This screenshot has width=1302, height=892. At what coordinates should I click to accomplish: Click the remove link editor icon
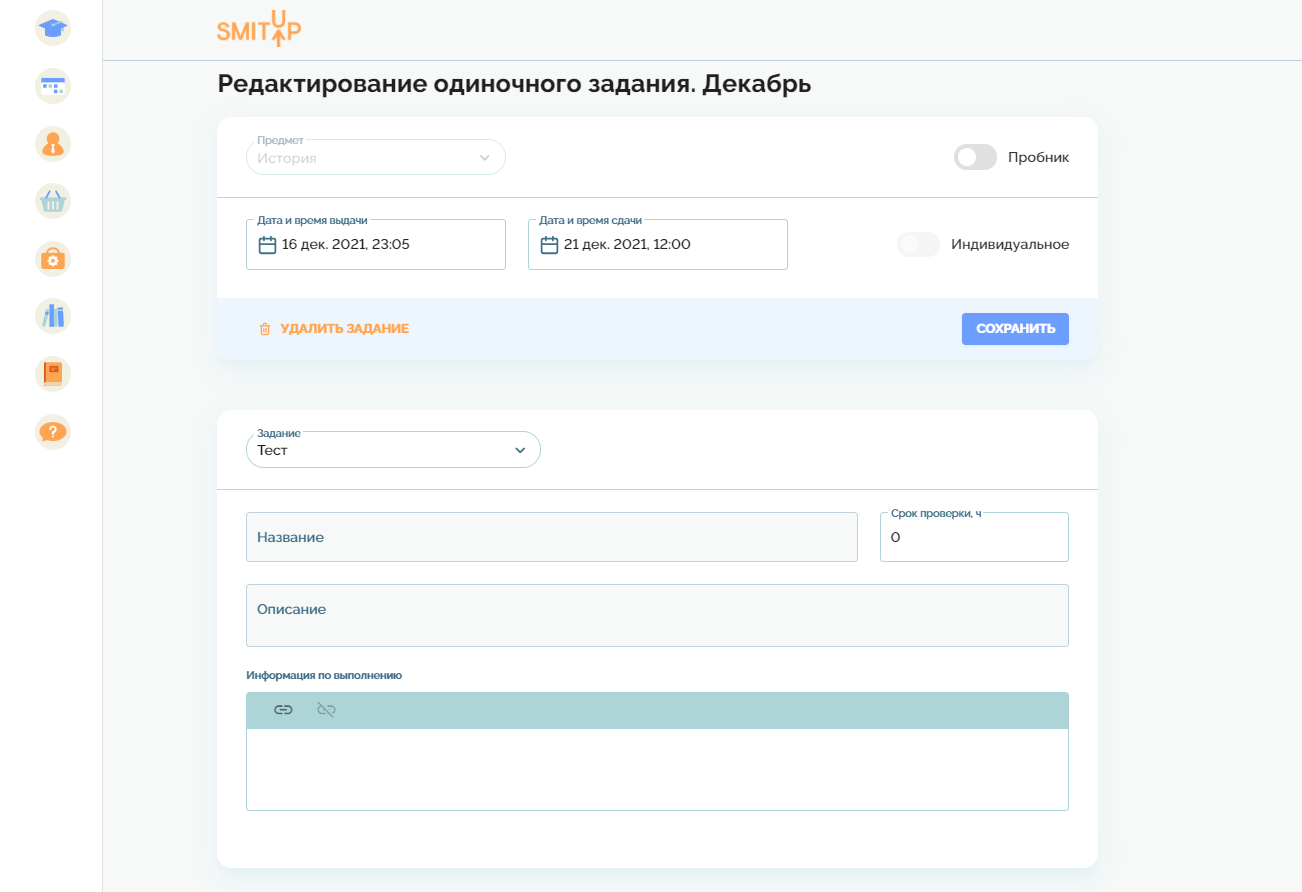(326, 710)
